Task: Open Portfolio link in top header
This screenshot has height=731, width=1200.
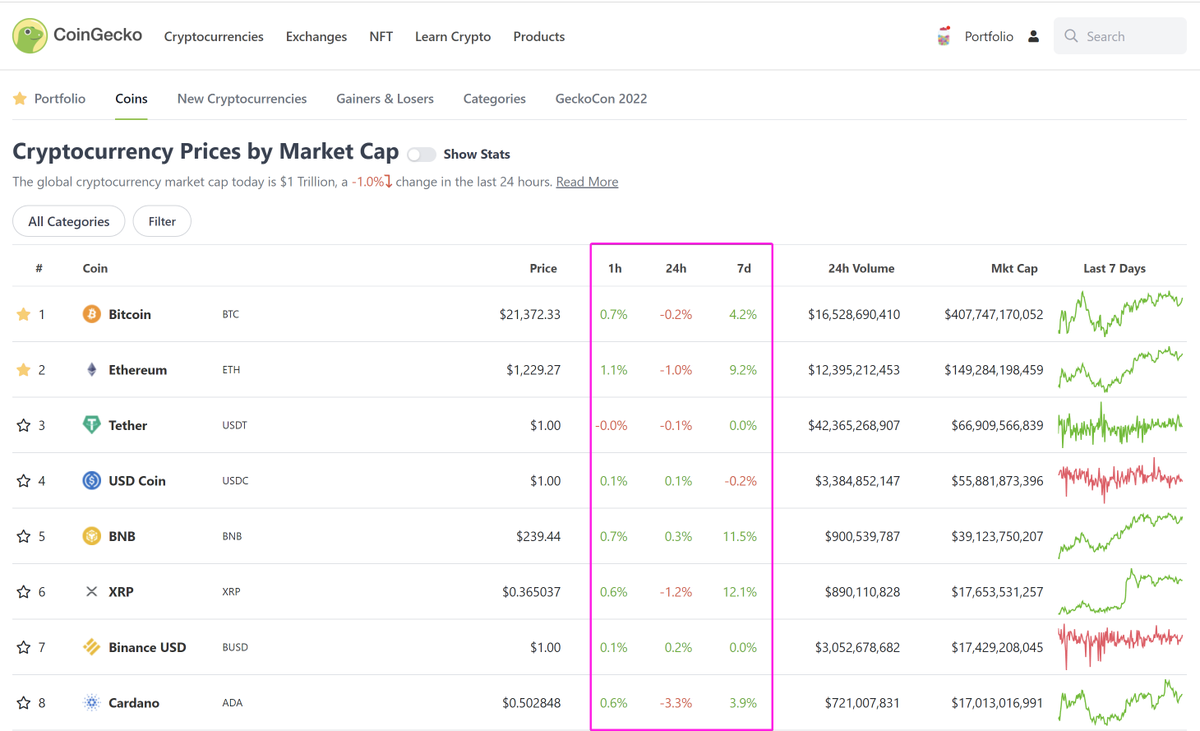Action: tap(989, 36)
